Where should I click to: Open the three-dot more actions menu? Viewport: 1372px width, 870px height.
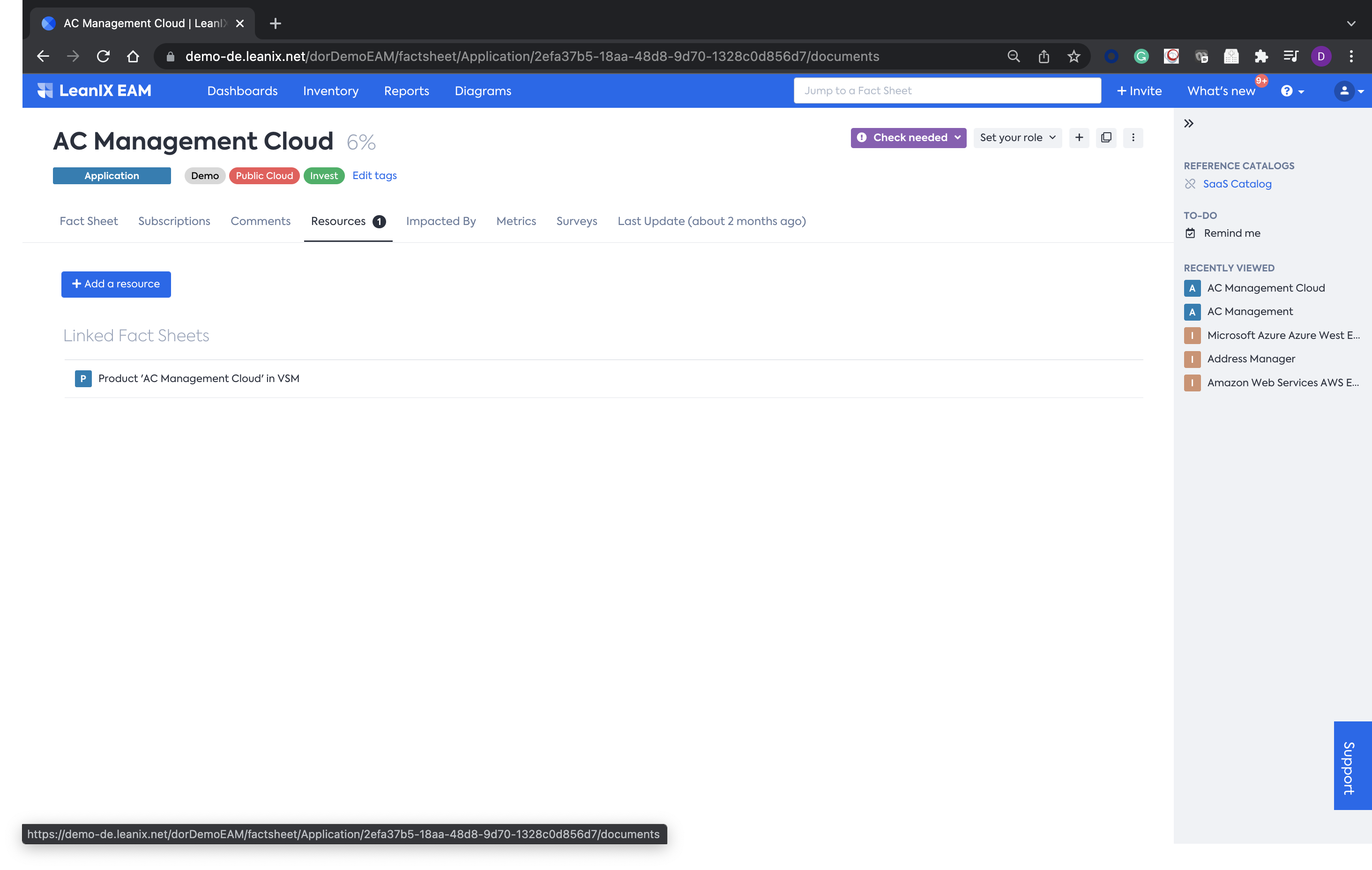point(1133,137)
